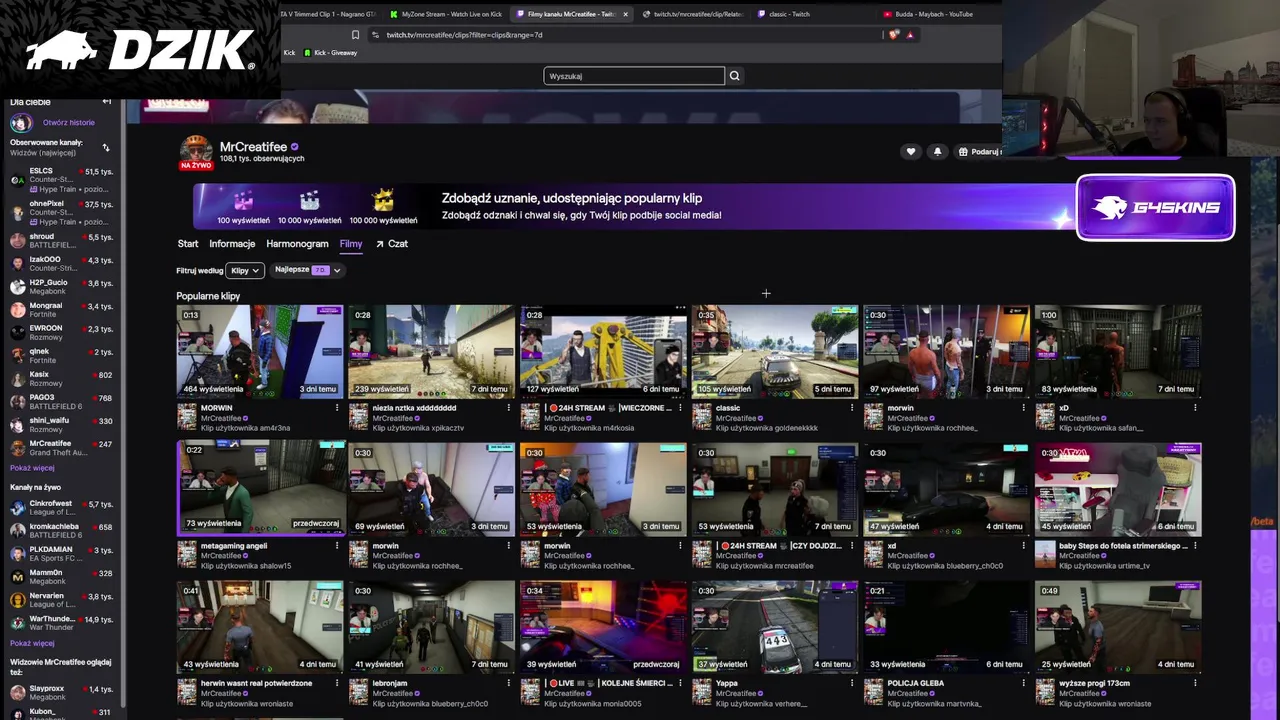Open options menu for metagaming angeli clip
1280x720 pixels.
point(337,546)
